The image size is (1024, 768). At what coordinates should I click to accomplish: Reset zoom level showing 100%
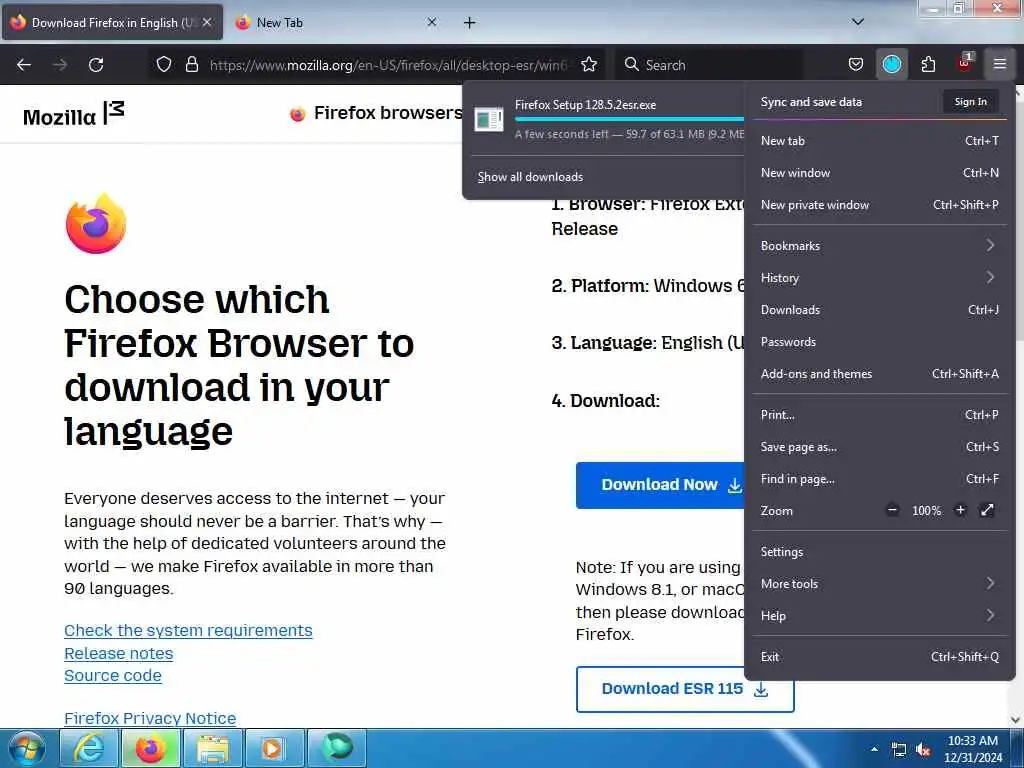[x=926, y=511]
